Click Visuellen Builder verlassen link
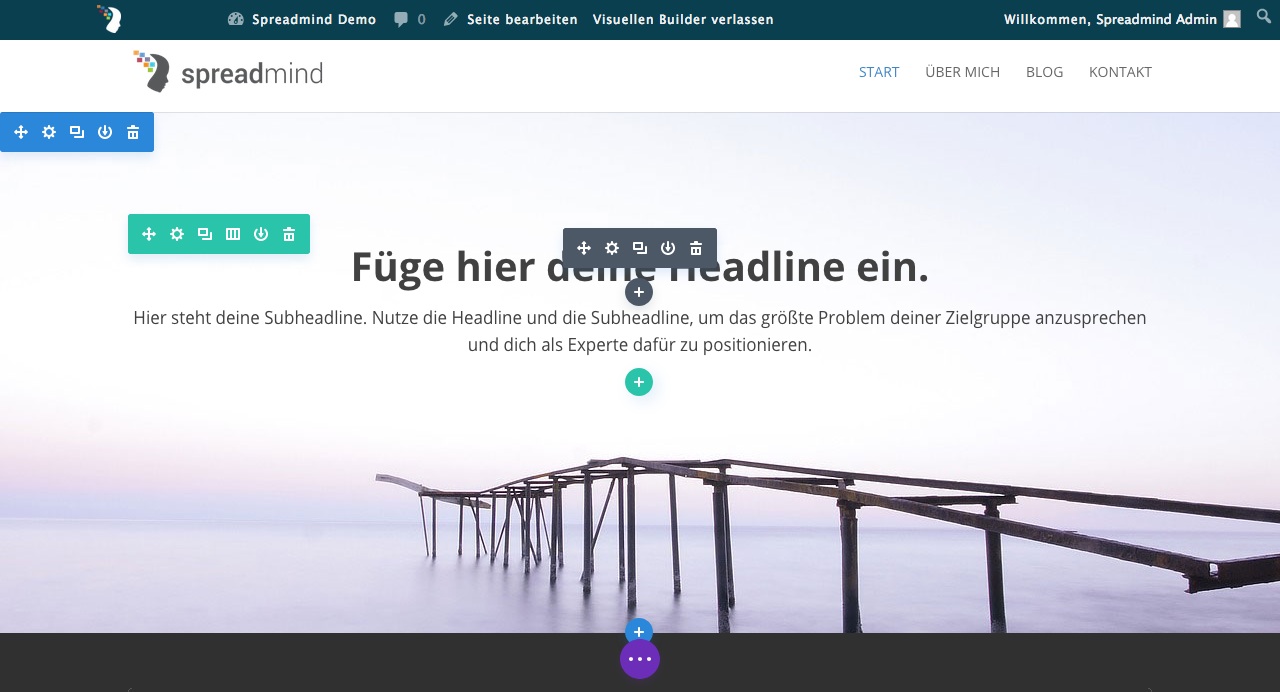 (x=683, y=19)
